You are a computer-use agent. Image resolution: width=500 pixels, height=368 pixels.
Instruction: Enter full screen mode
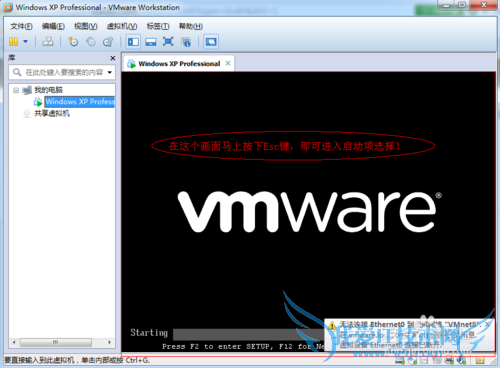pos(168,42)
